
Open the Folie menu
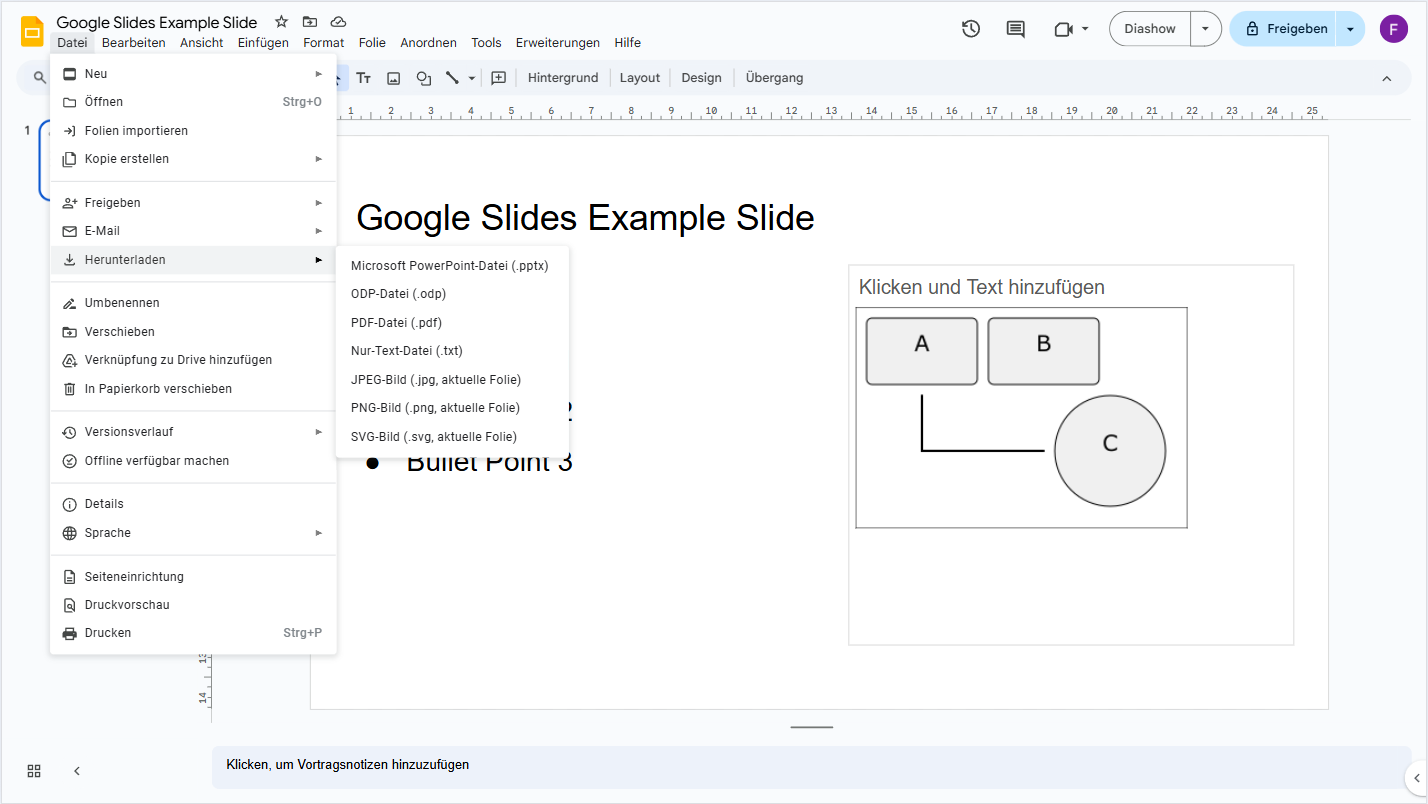372,43
